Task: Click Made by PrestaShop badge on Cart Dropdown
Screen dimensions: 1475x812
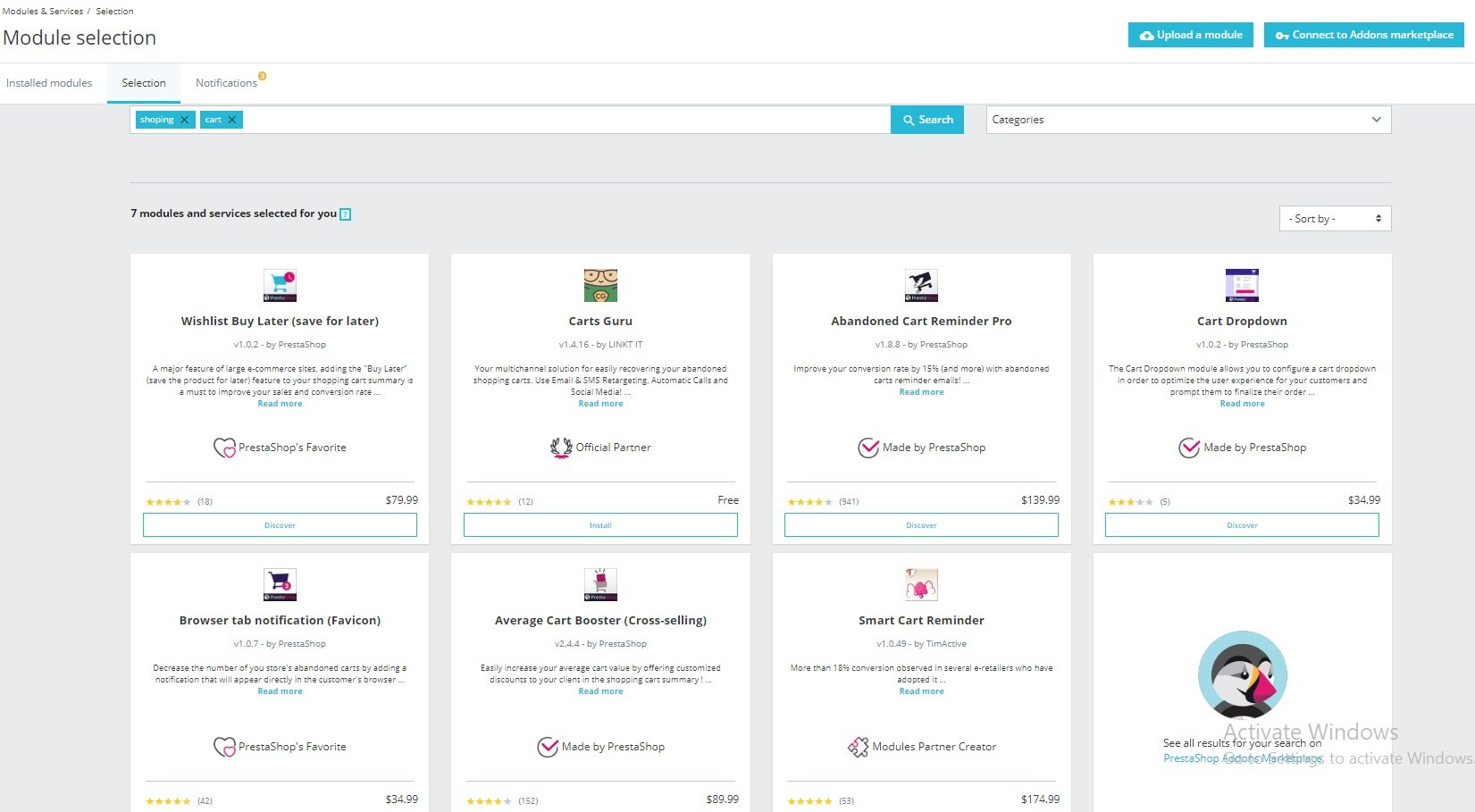Action: 1242,448
